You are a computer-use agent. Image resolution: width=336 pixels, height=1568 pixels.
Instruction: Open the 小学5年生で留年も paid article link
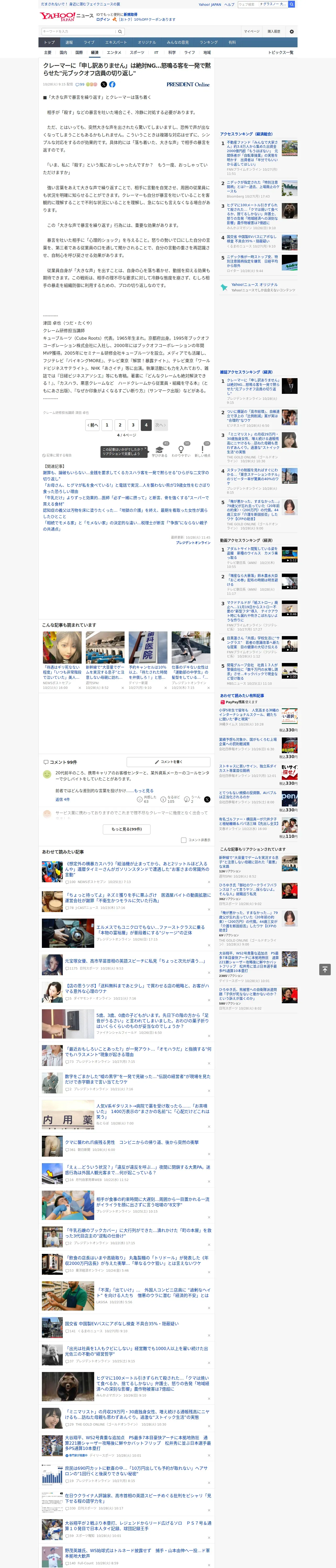click(x=249, y=714)
